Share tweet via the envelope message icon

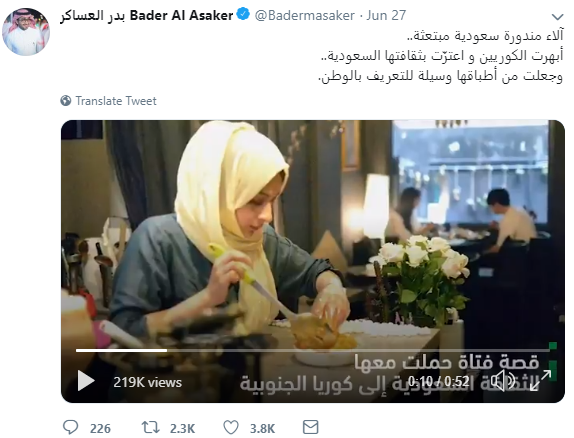(311, 427)
